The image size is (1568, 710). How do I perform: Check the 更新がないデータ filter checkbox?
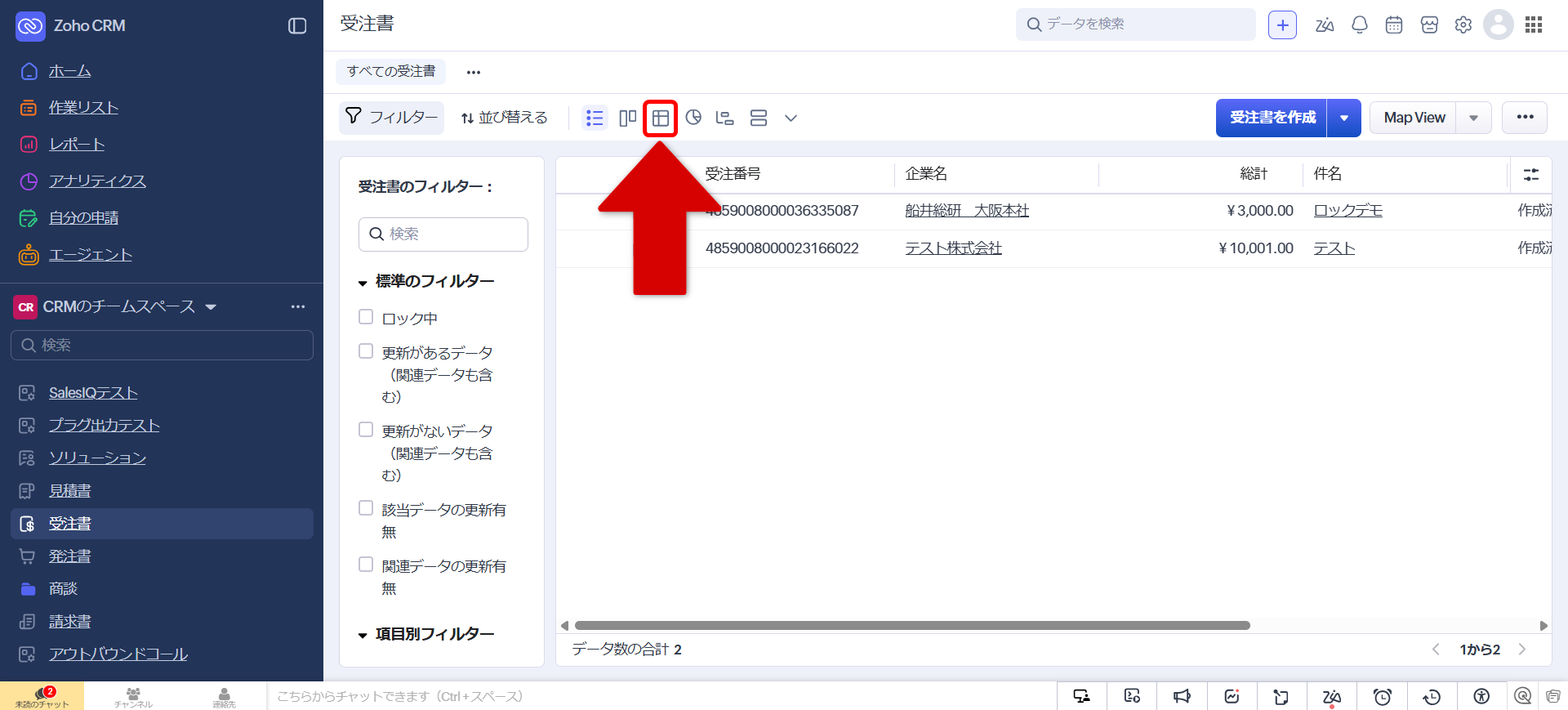(366, 430)
